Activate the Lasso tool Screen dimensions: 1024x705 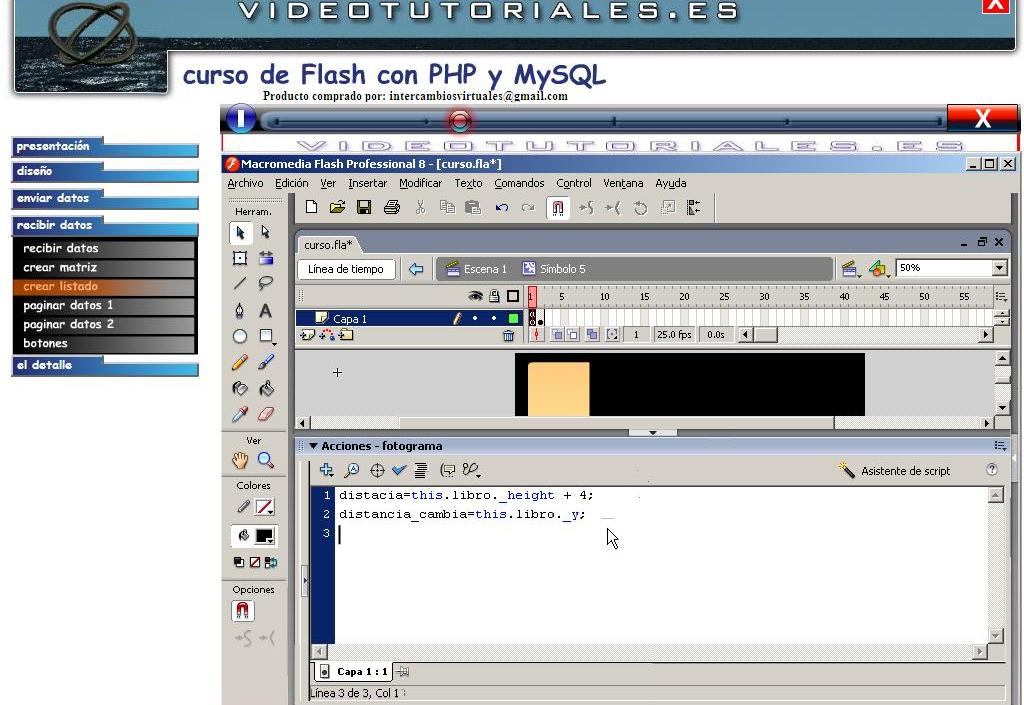[264, 281]
